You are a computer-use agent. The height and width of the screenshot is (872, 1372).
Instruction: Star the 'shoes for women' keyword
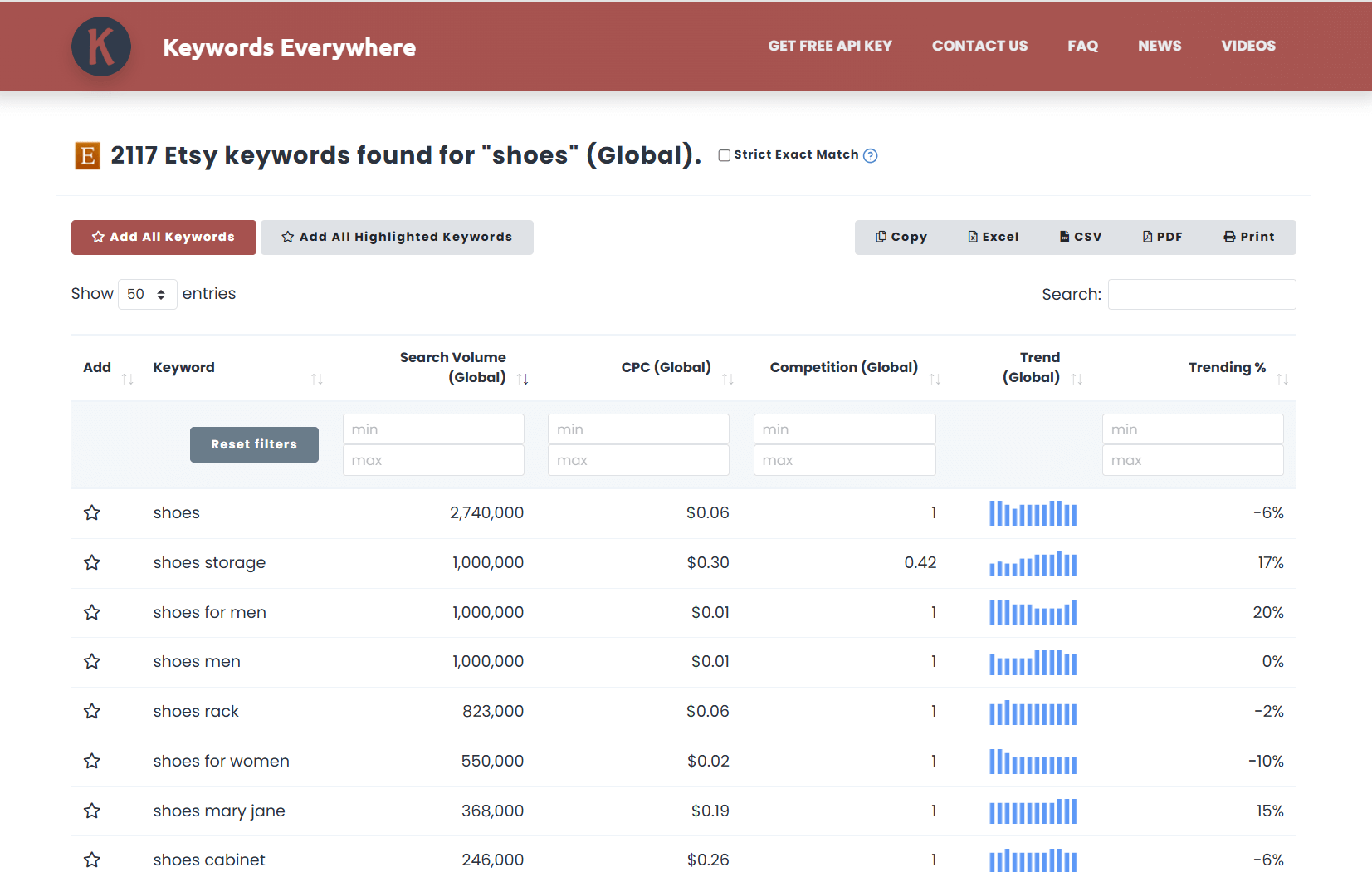pyautogui.click(x=92, y=761)
